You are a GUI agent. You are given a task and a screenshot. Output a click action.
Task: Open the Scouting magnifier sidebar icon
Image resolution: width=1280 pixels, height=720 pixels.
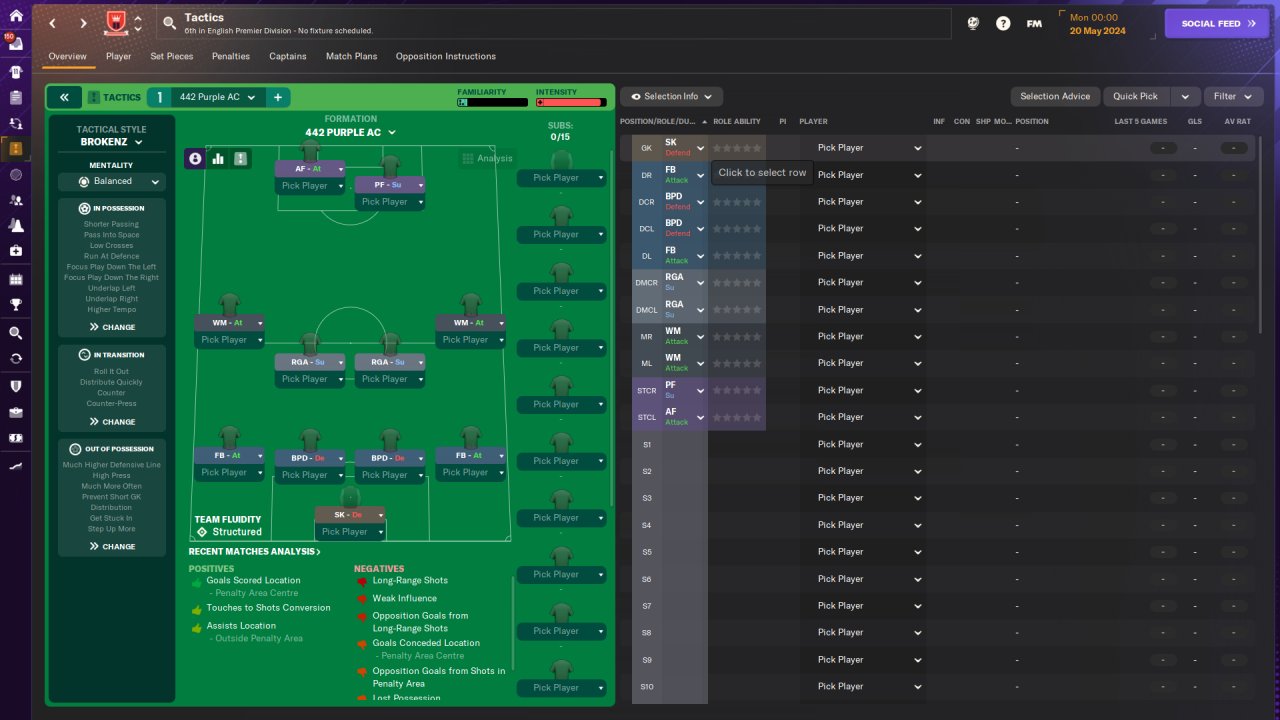click(15, 333)
